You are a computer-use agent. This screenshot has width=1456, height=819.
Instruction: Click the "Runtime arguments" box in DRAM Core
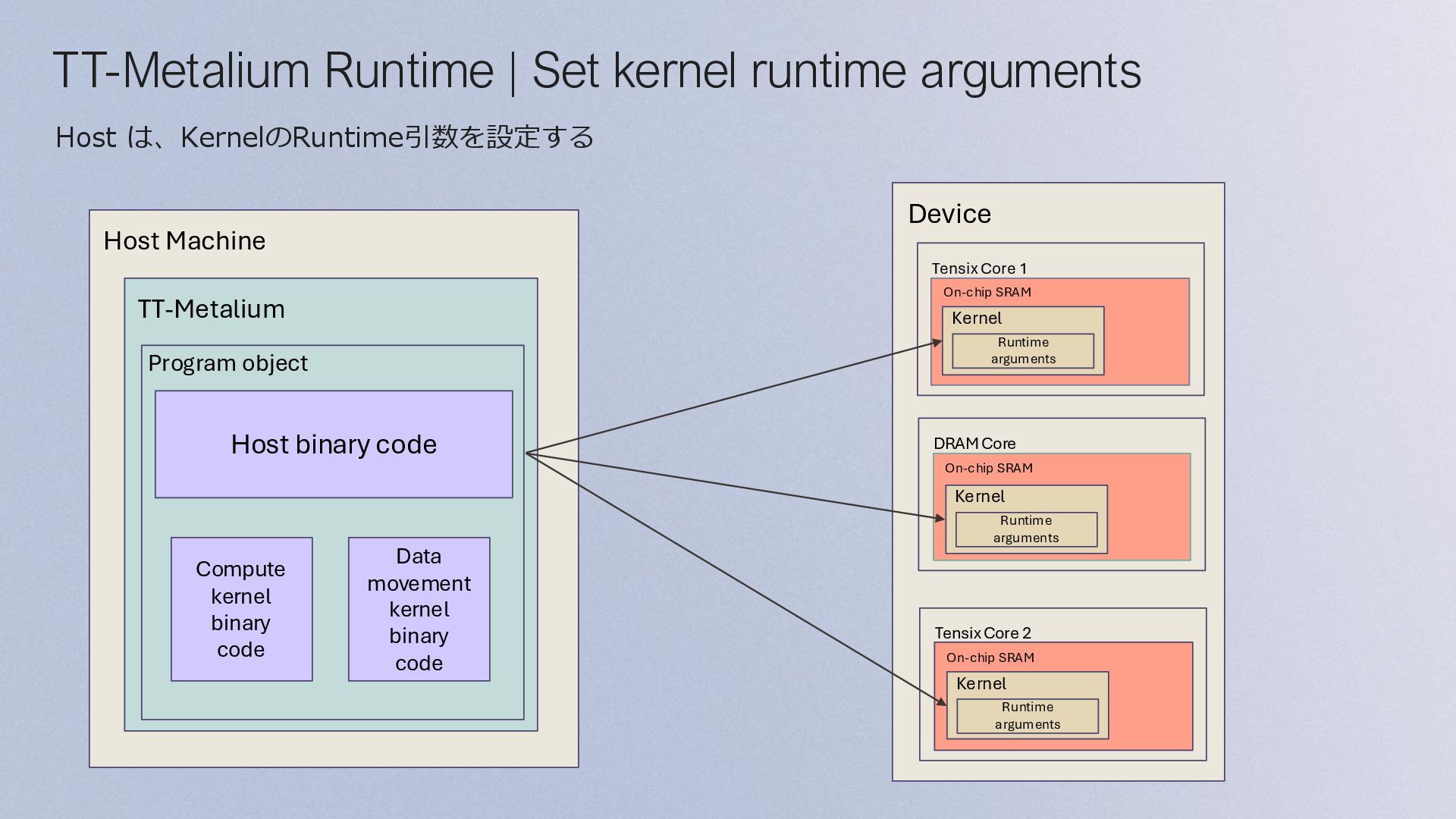[x=1026, y=529]
